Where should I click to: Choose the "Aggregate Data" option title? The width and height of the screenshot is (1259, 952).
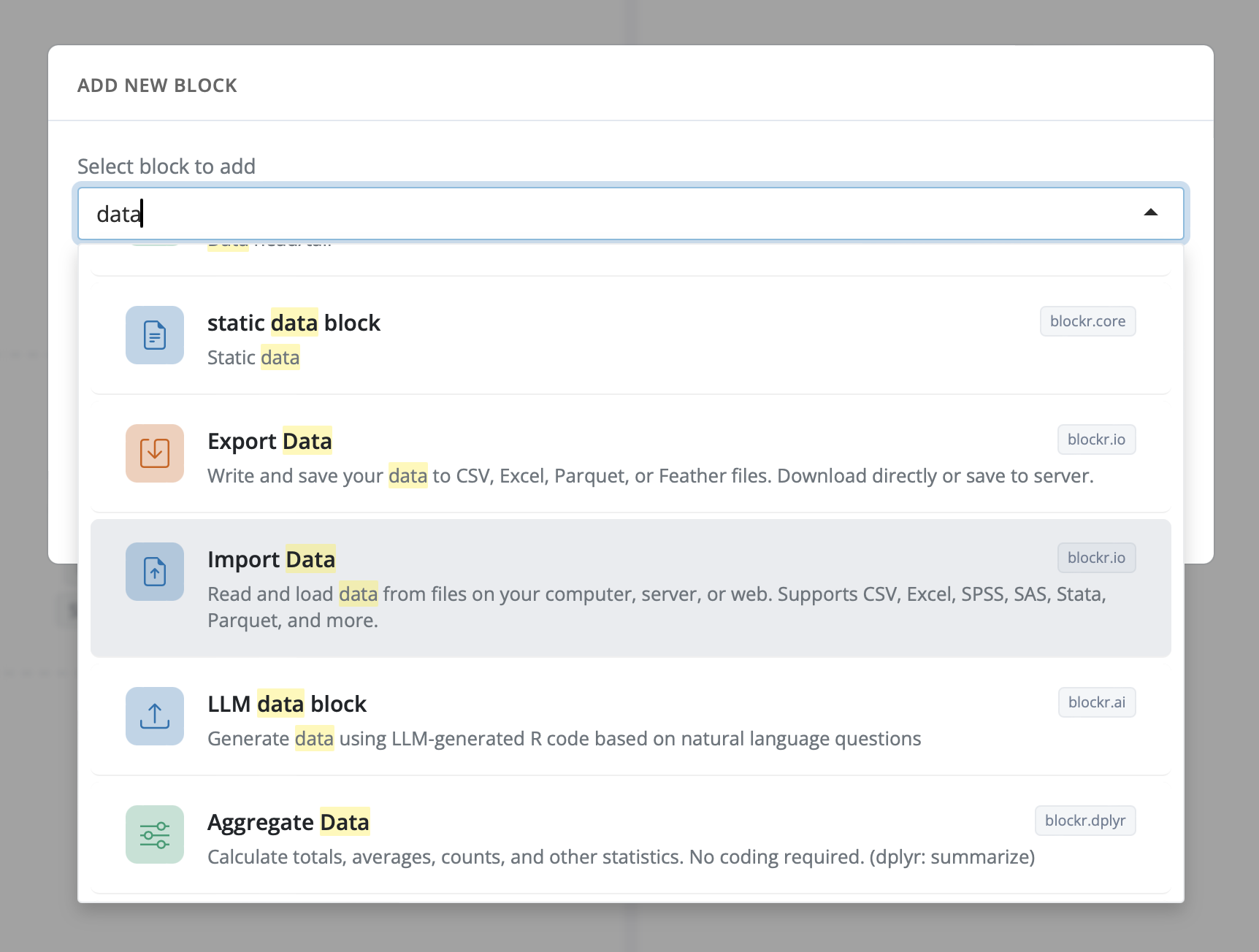288,822
